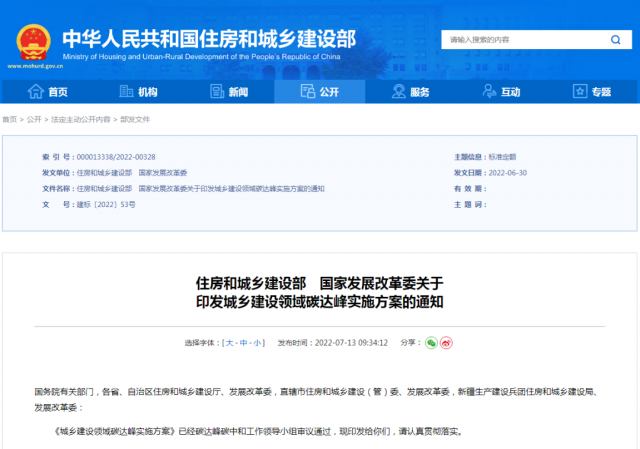
Task: Open the 公开 navigation tab
Action: point(319,92)
